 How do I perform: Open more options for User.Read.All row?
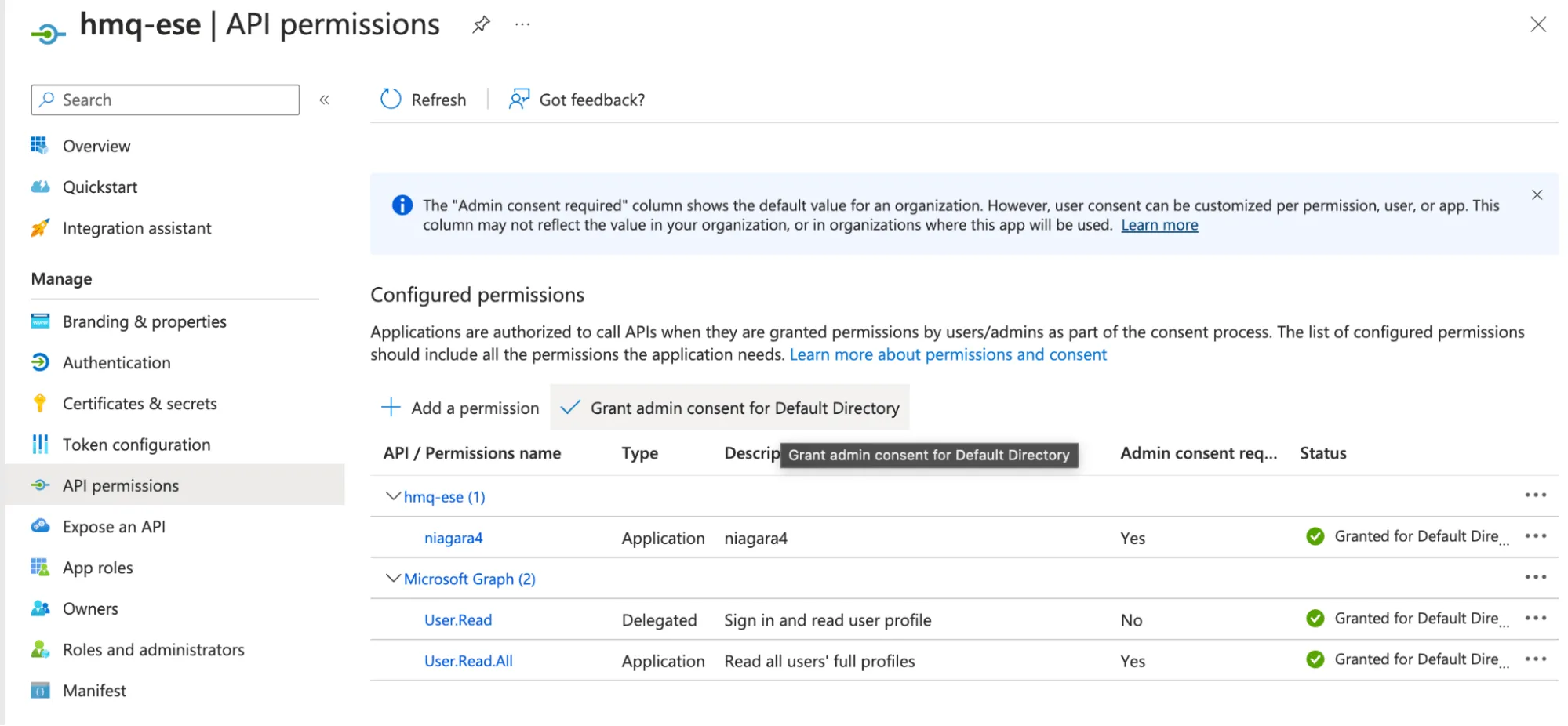1535,659
